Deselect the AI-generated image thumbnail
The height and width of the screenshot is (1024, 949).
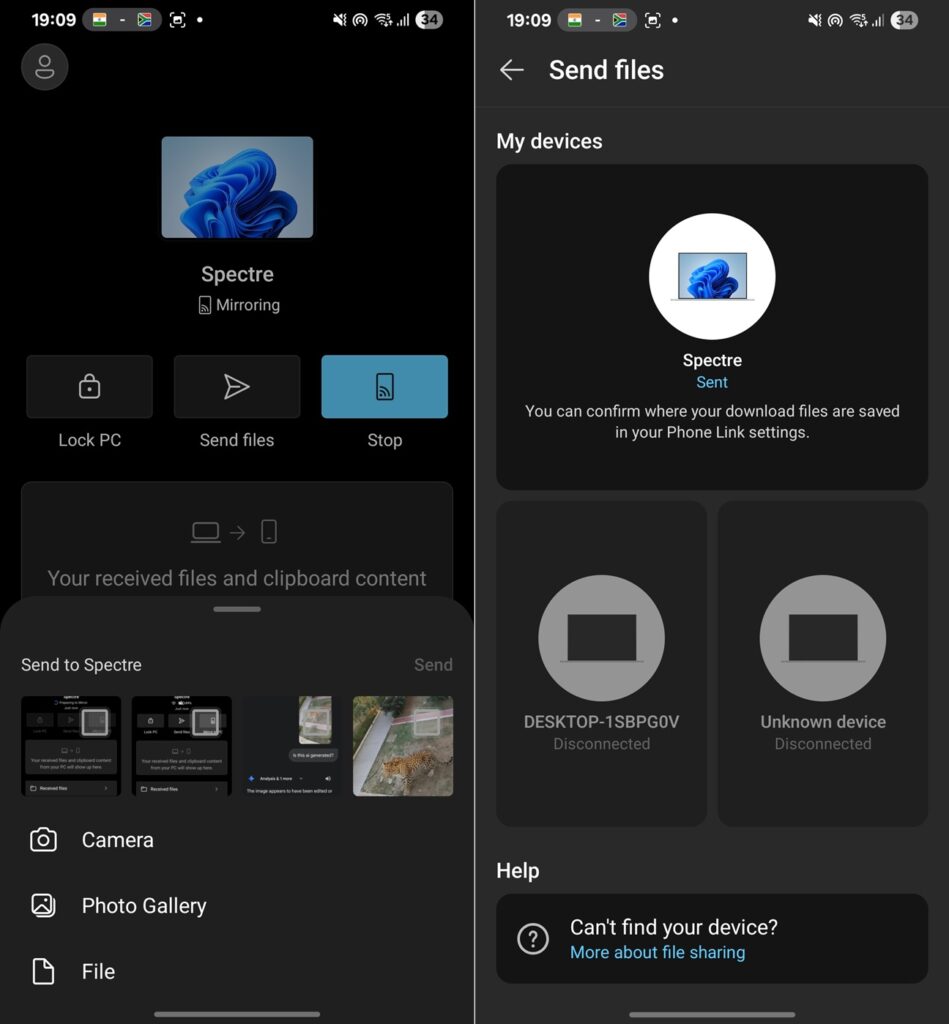point(291,746)
